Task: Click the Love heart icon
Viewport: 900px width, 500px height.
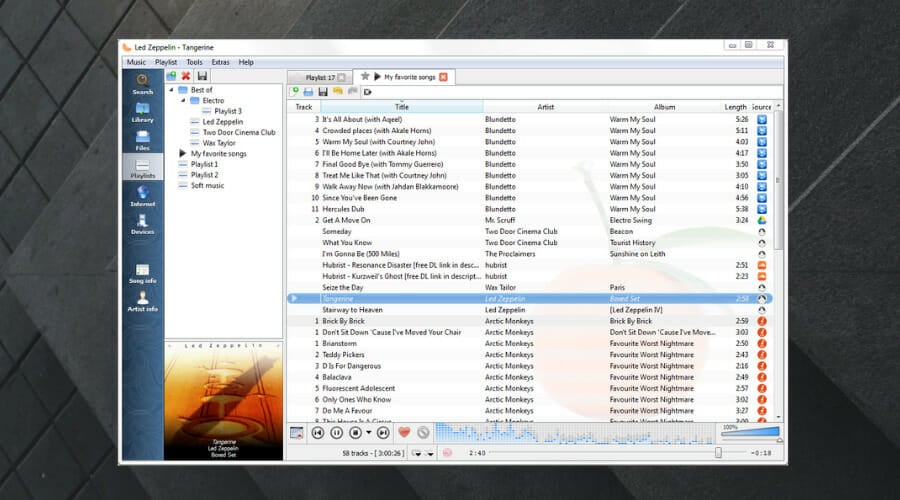Action: coord(405,433)
